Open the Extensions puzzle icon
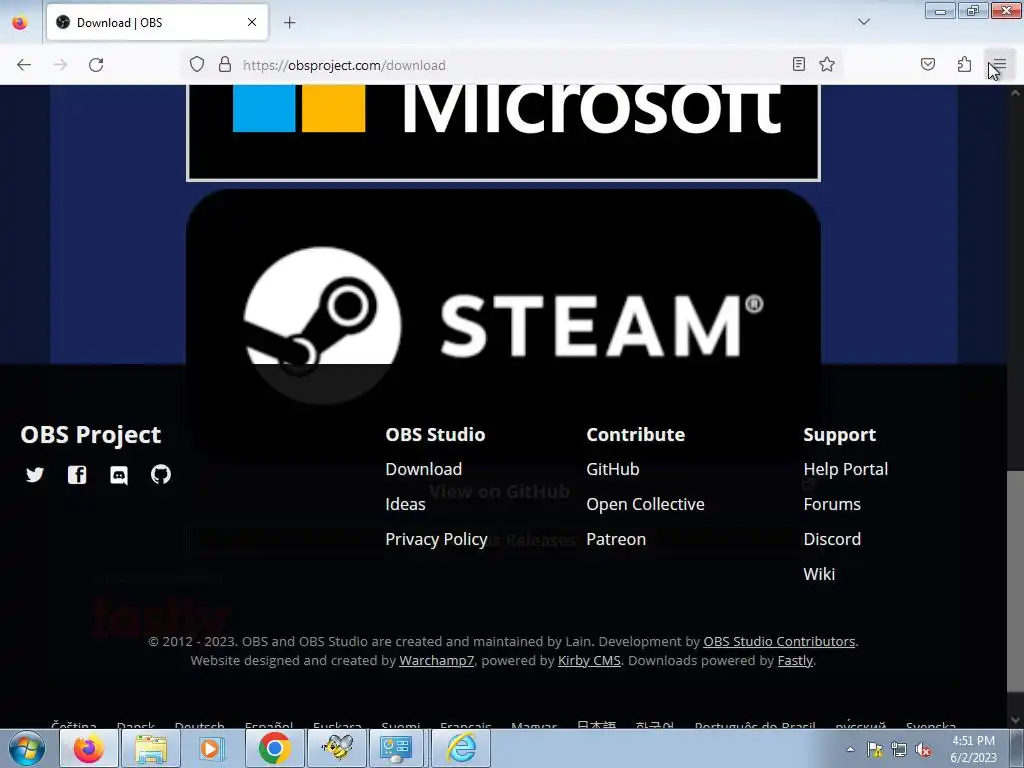 (964, 64)
